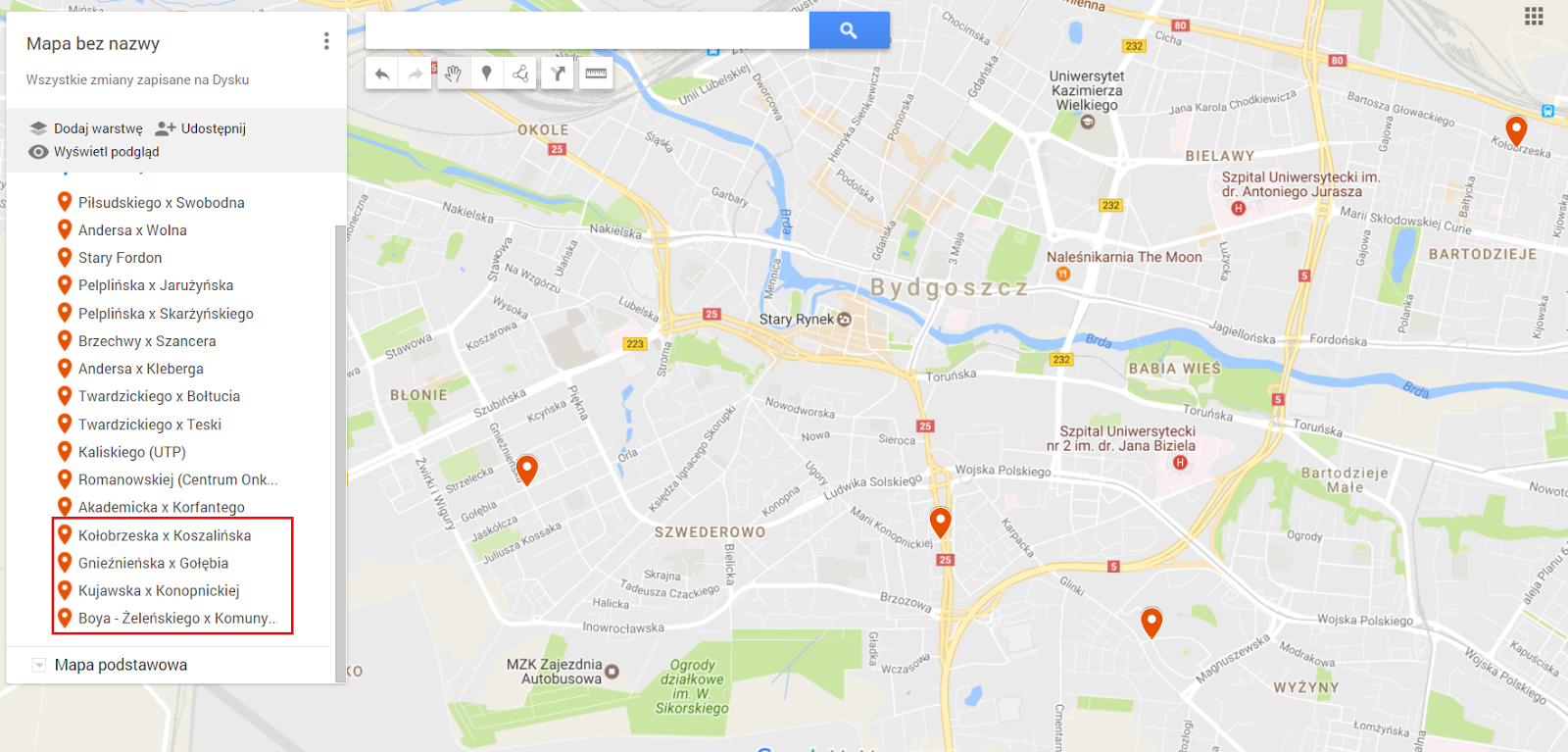Open the map options three-dot menu
Viewport: 1568px width, 752px height.
point(326,41)
